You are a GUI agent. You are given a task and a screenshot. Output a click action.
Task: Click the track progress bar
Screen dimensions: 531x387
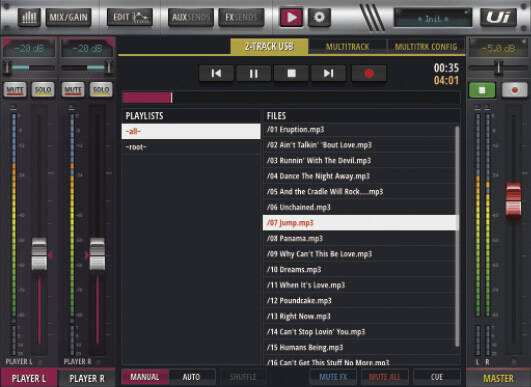pyautogui.click(x=291, y=98)
